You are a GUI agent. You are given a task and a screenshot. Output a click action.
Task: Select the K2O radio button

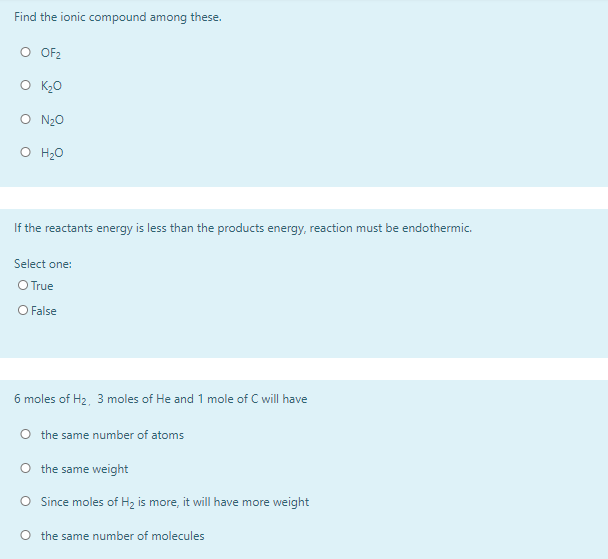coord(26,85)
